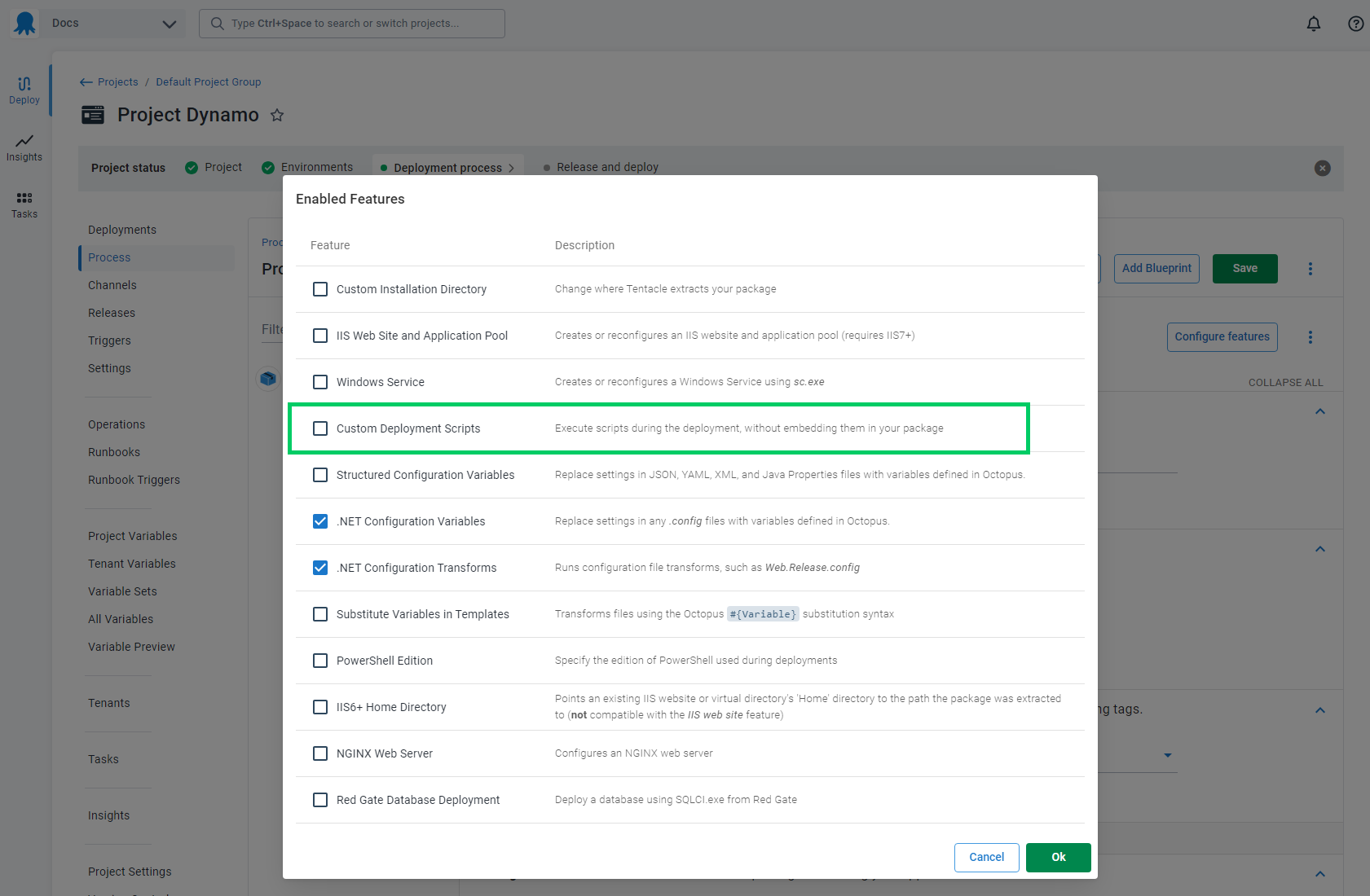Image resolution: width=1370 pixels, height=896 pixels.
Task: Open the help question mark icon
Action: [x=1356, y=24]
